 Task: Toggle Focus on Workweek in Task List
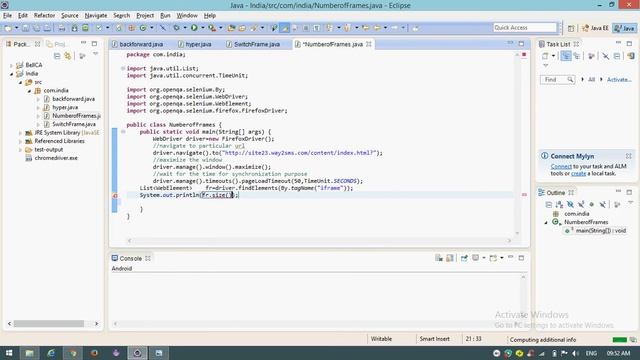click(591, 56)
